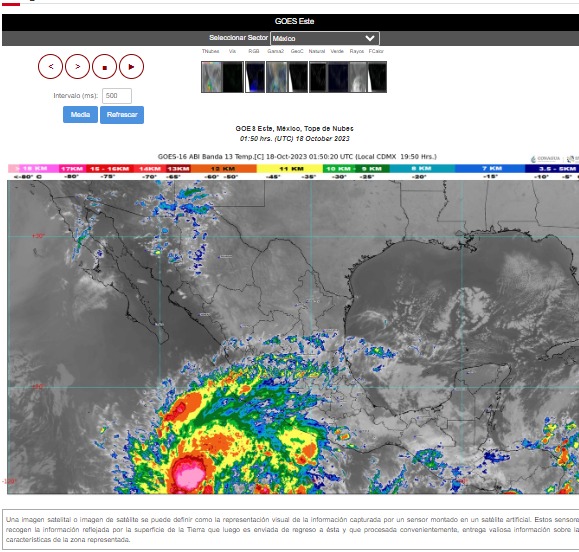Switch to the GeoC thumbnail

coord(298,77)
